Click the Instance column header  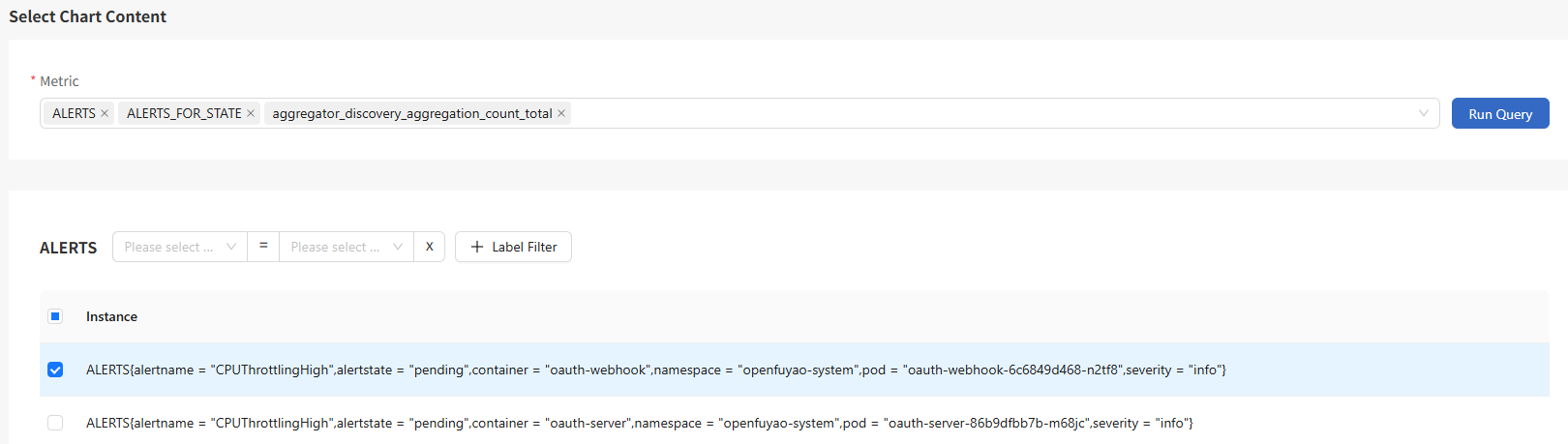[x=111, y=316]
